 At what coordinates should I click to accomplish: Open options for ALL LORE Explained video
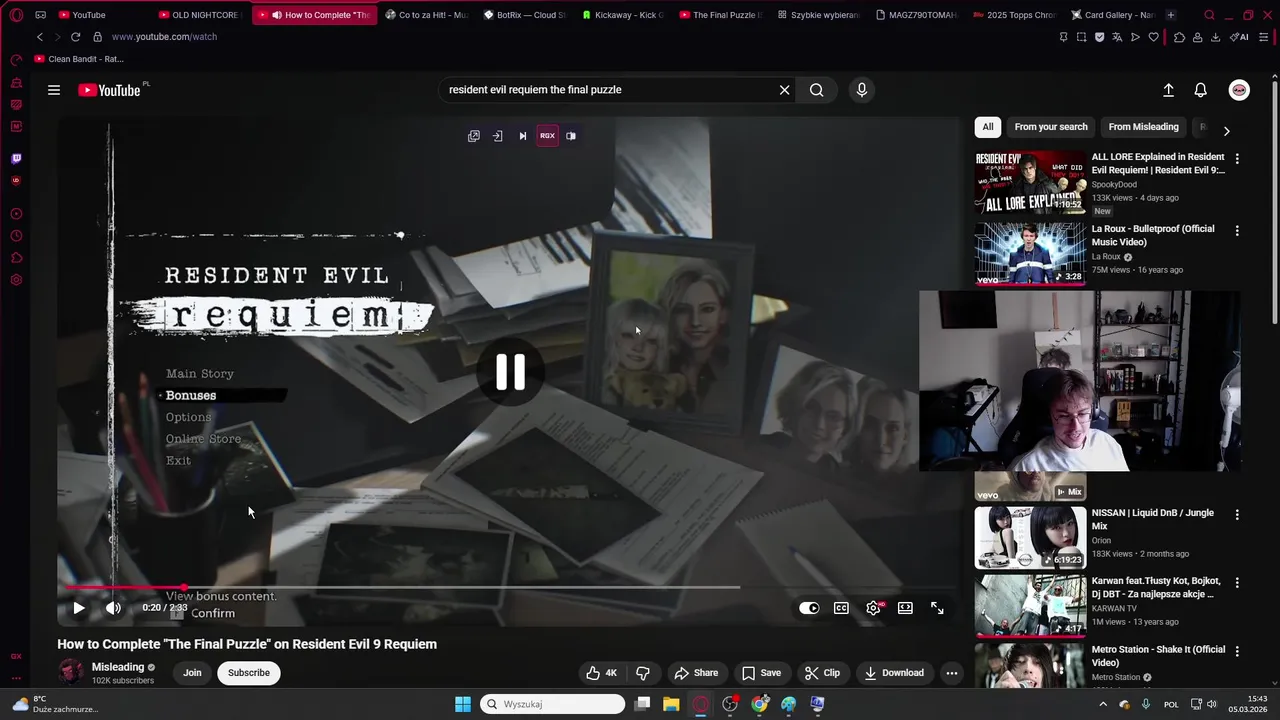tap(1237, 159)
